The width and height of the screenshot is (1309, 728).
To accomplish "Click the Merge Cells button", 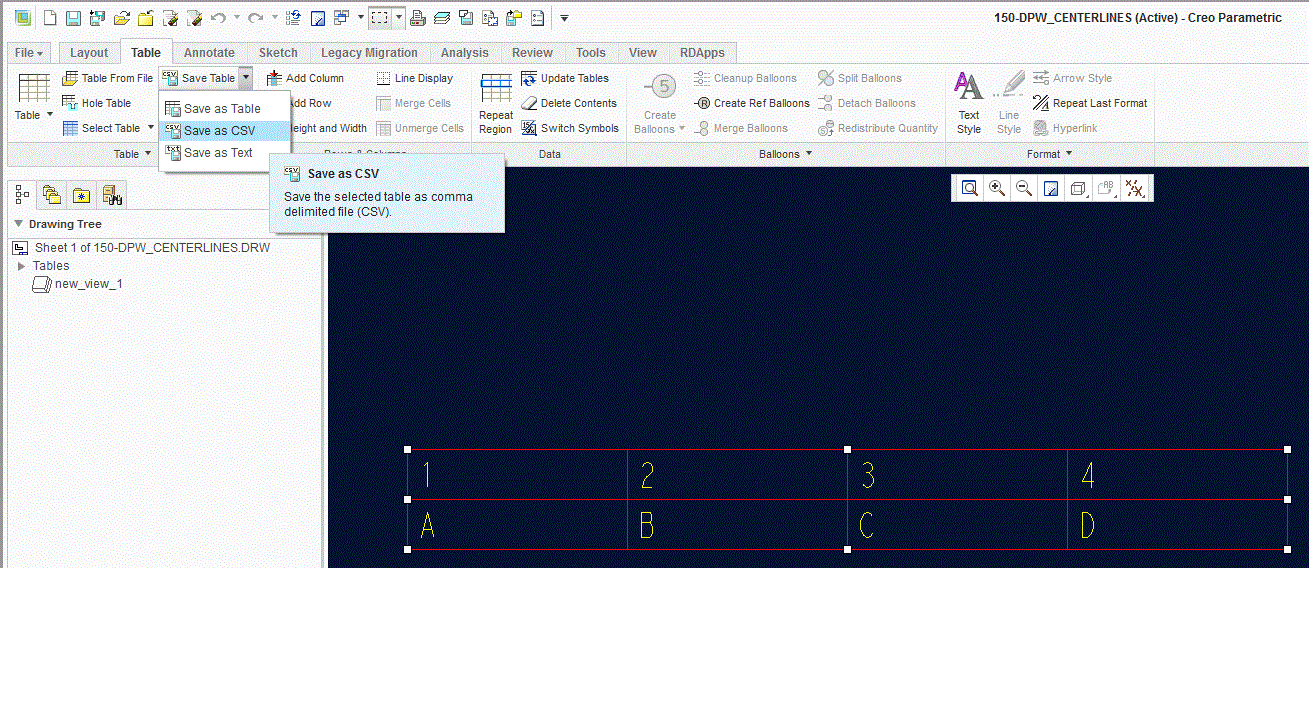I will 414,103.
